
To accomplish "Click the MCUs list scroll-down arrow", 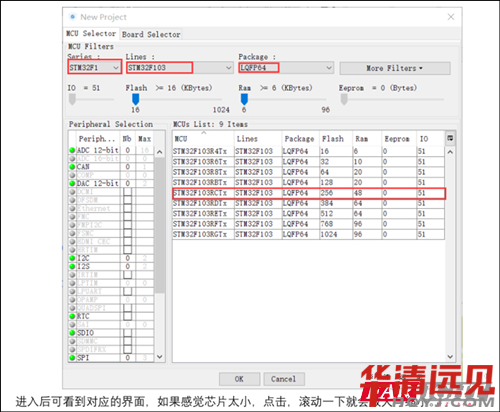I will (x=450, y=357).
